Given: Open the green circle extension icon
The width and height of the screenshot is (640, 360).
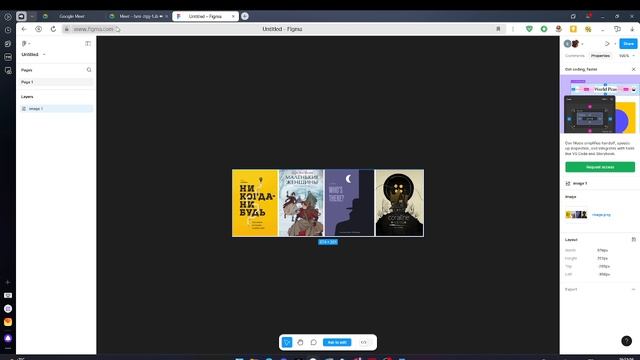Looking at the screenshot, I should click(x=544, y=29).
